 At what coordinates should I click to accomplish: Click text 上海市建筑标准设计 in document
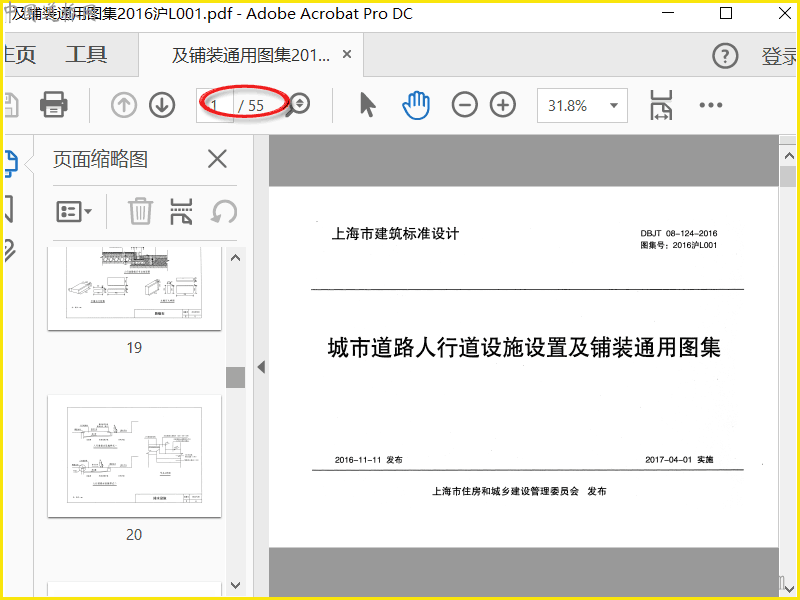[395, 234]
